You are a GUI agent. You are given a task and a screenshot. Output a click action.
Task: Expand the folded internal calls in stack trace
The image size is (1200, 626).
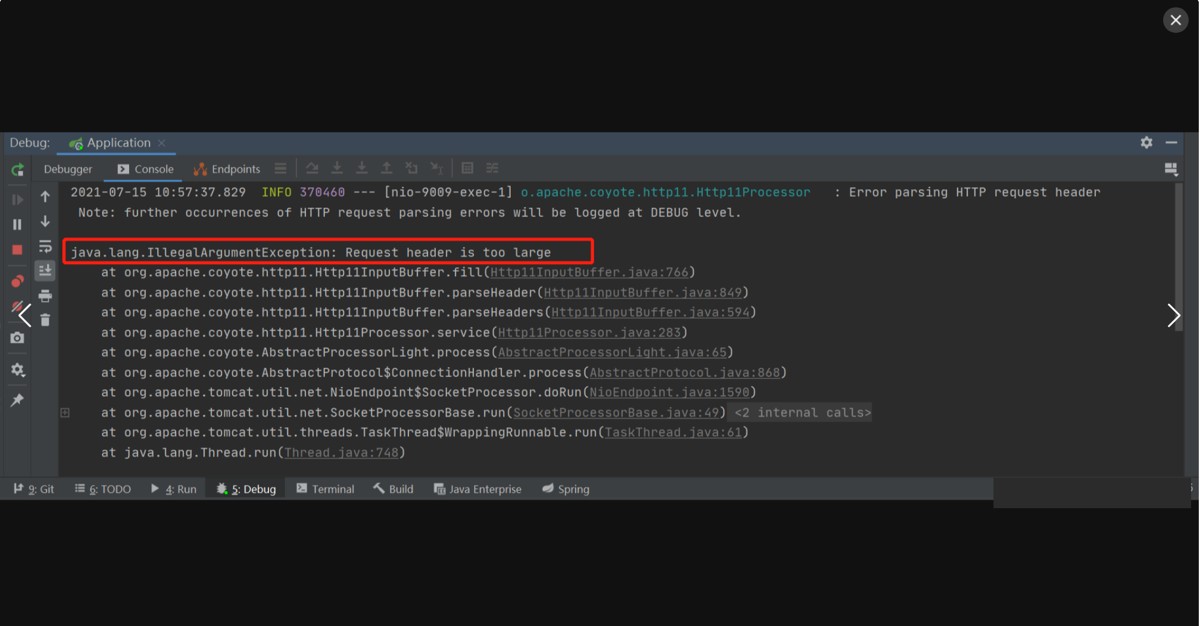[x=65, y=412]
